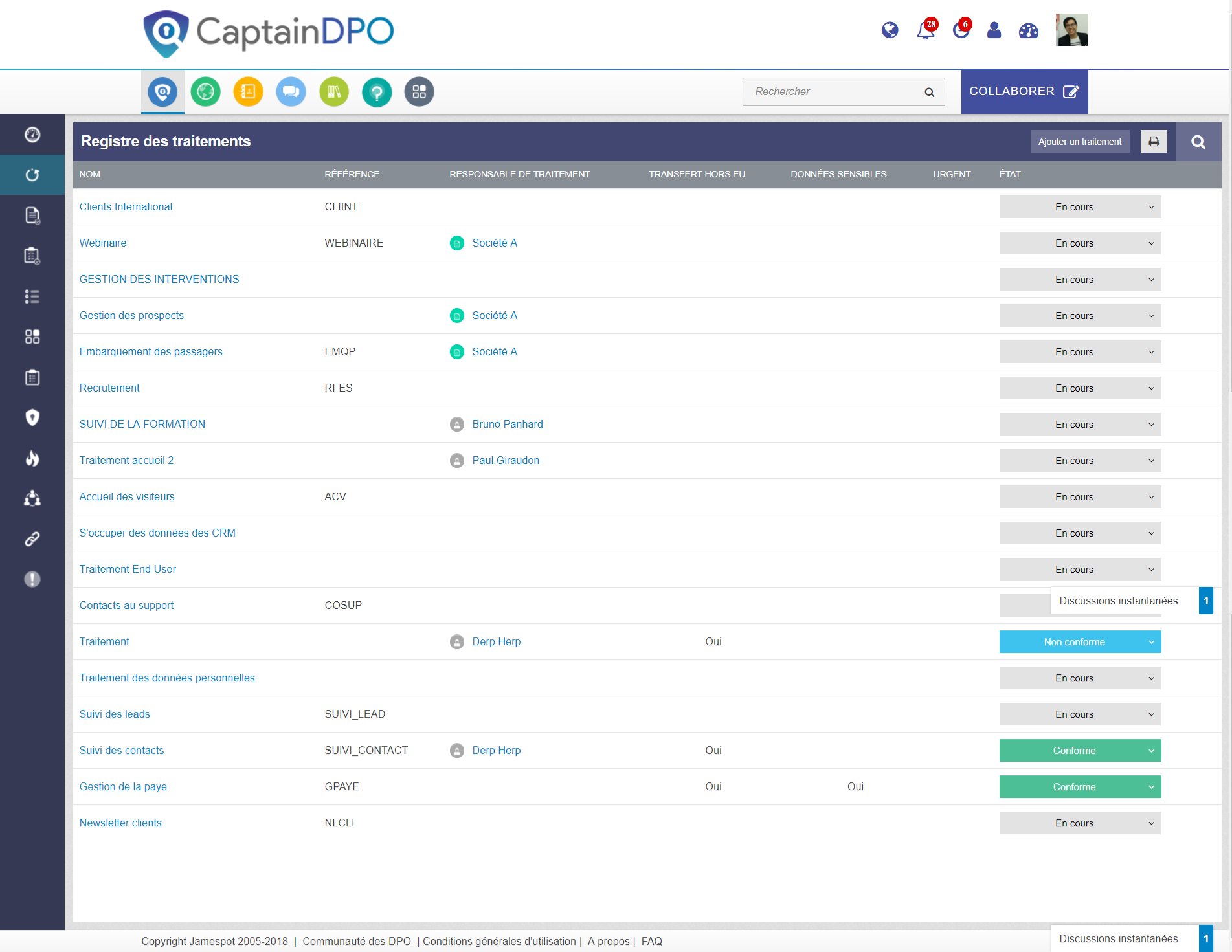Open the globe icon in the header
Image resolution: width=1232 pixels, height=952 pixels.
(x=890, y=30)
